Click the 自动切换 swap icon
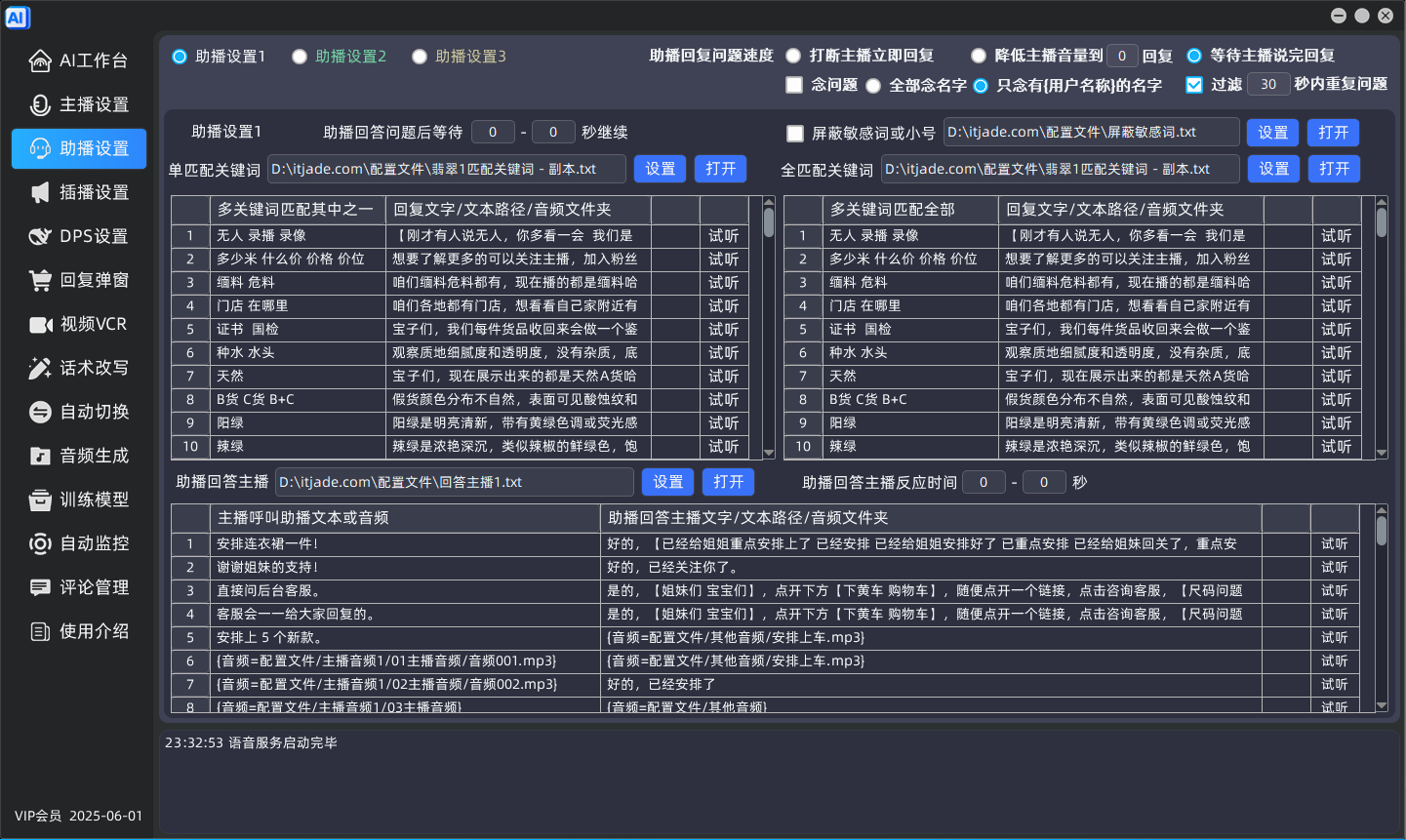 pyautogui.click(x=40, y=412)
